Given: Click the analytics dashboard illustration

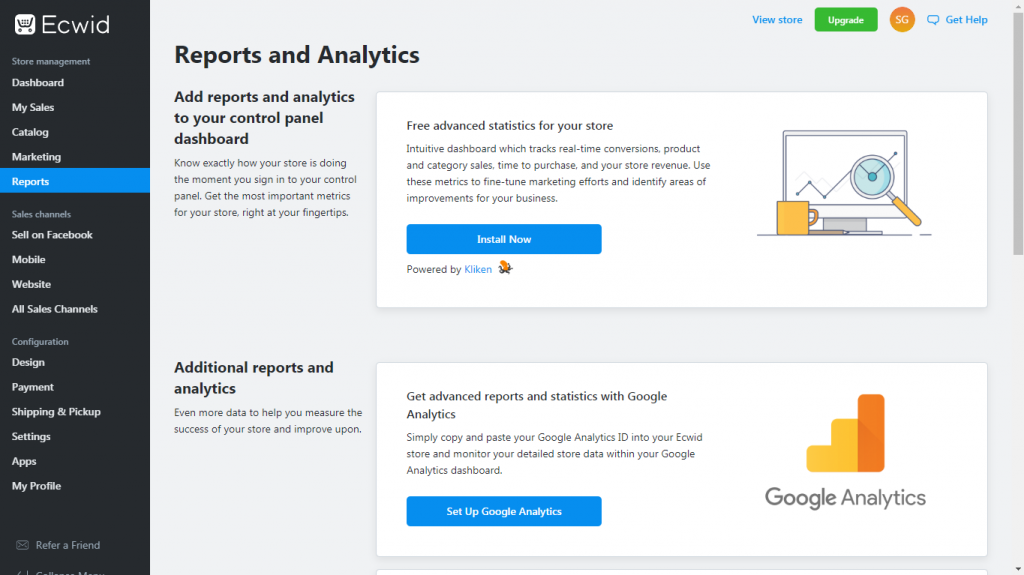Looking at the screenshot, I should tap(844, 183).
